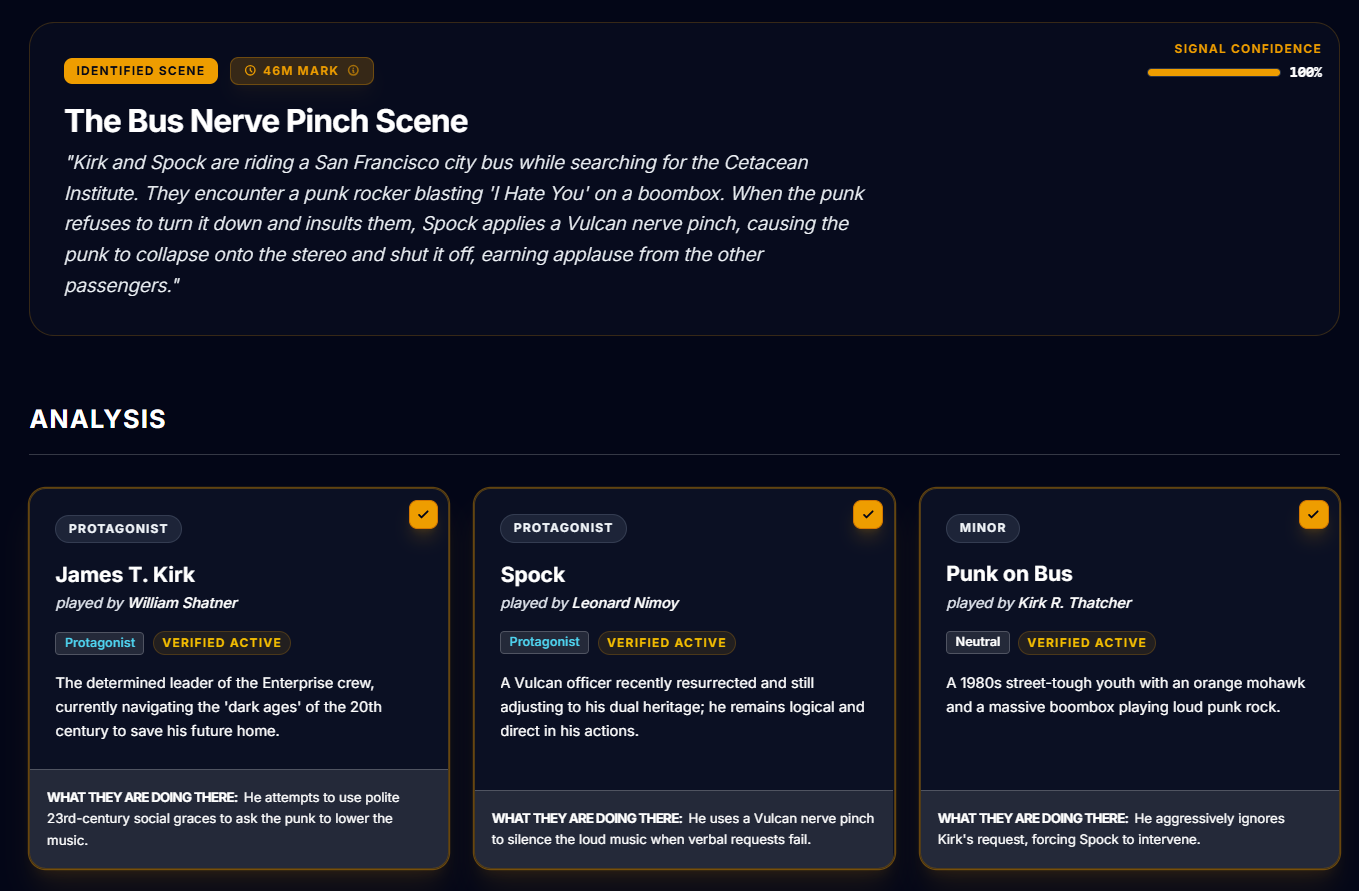This screenshot has height=891, width=1359.
Task: Click the Signal Confidence progress bar
Action: [1214, 72]
